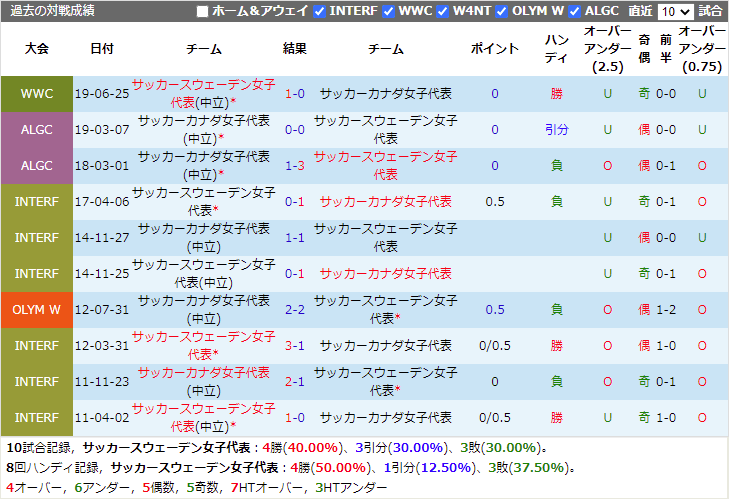
Task: Click the オーバーアンダー (2.5) column header
Action: coord(608,49)
